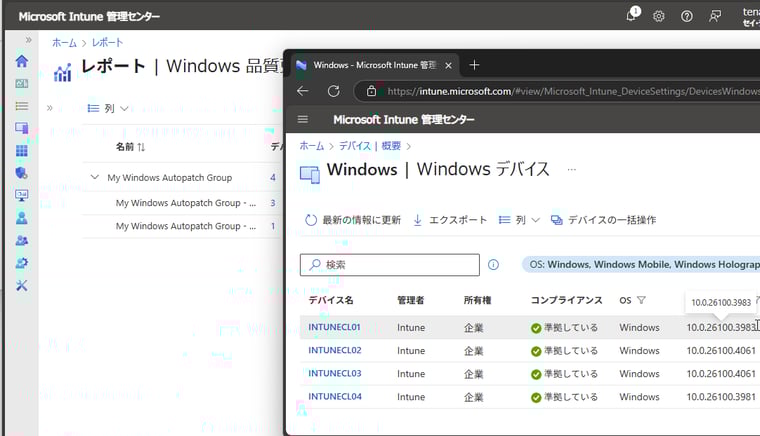Click site lock icon in address bar
760x436 pixels.
(x=371, y=91)
